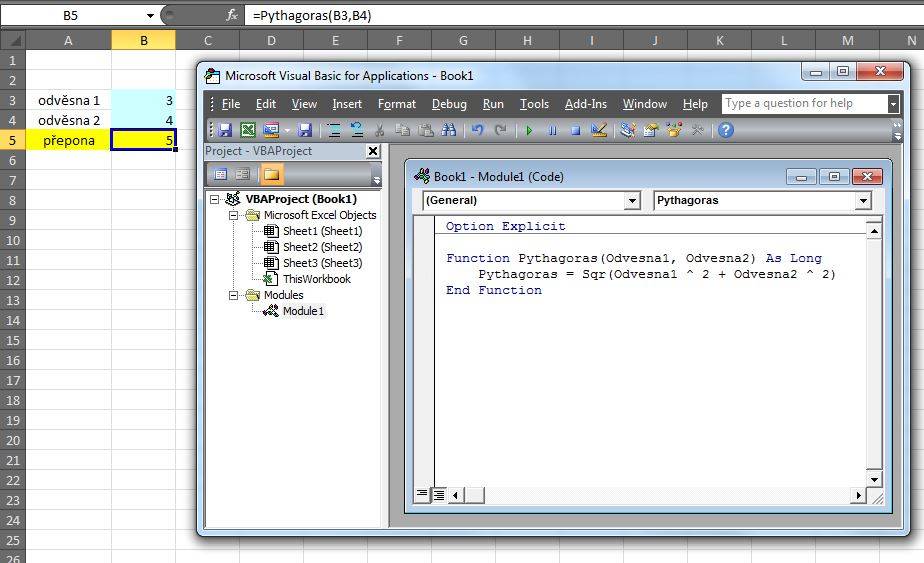924x563 pixels.
Task: Click the Save icon left of the Excel icon
Action: 225,130
